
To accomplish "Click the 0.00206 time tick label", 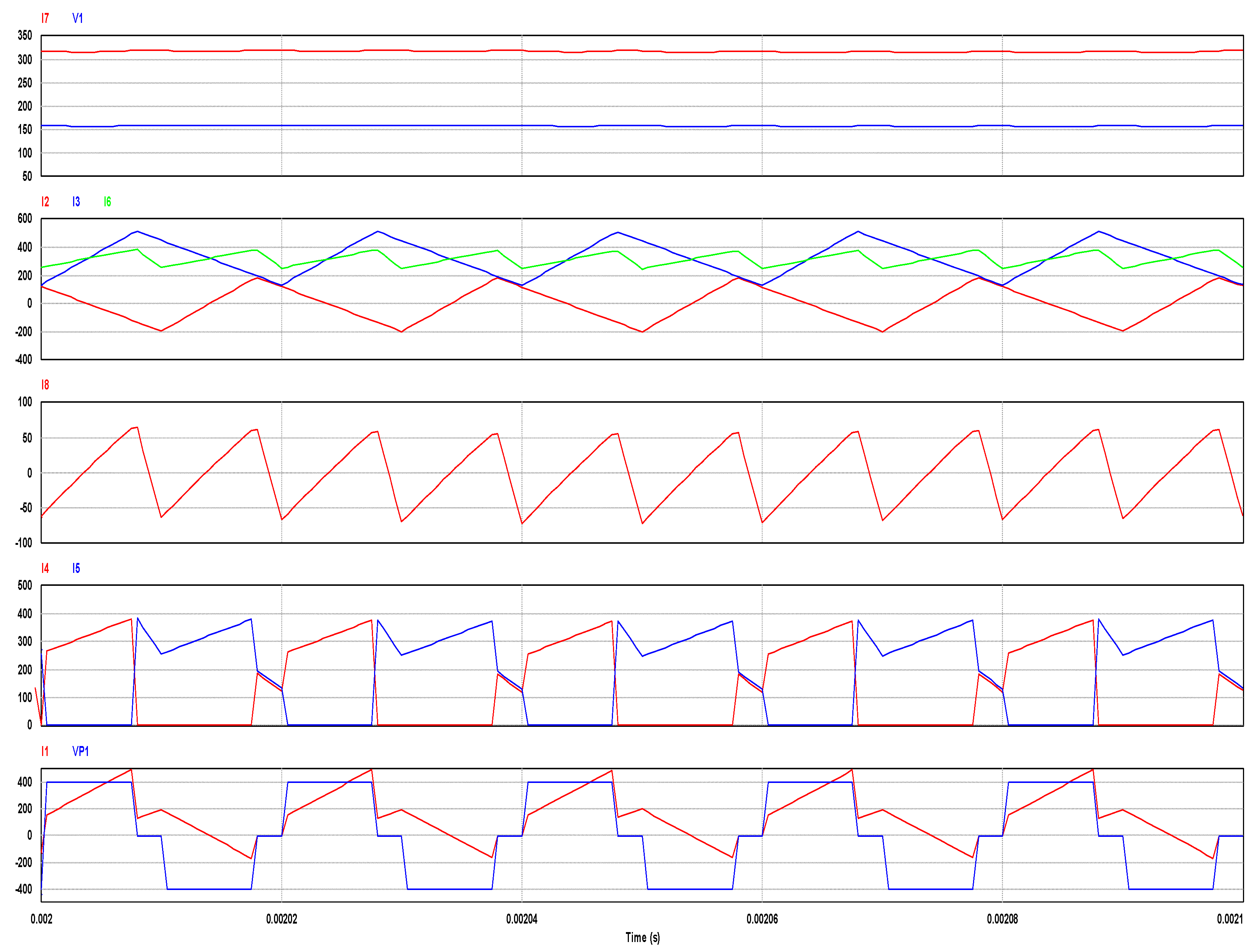I will click(x=762, y=919).
